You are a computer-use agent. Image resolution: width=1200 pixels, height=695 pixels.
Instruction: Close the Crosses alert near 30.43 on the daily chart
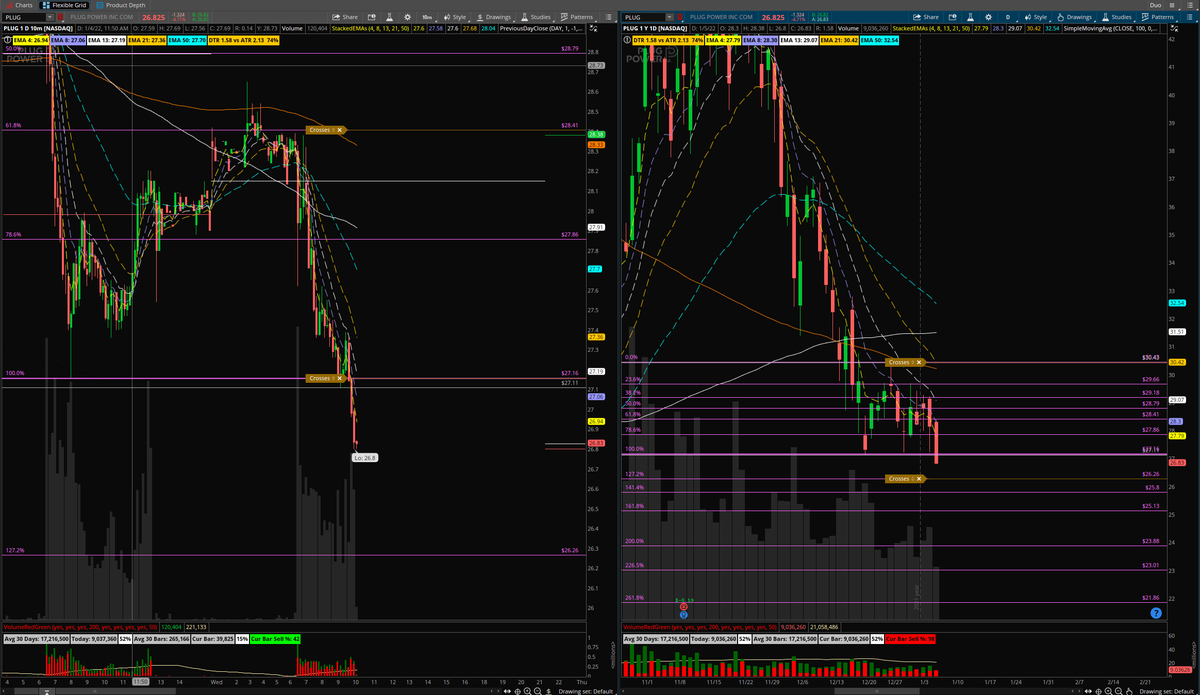pos(920,362)
